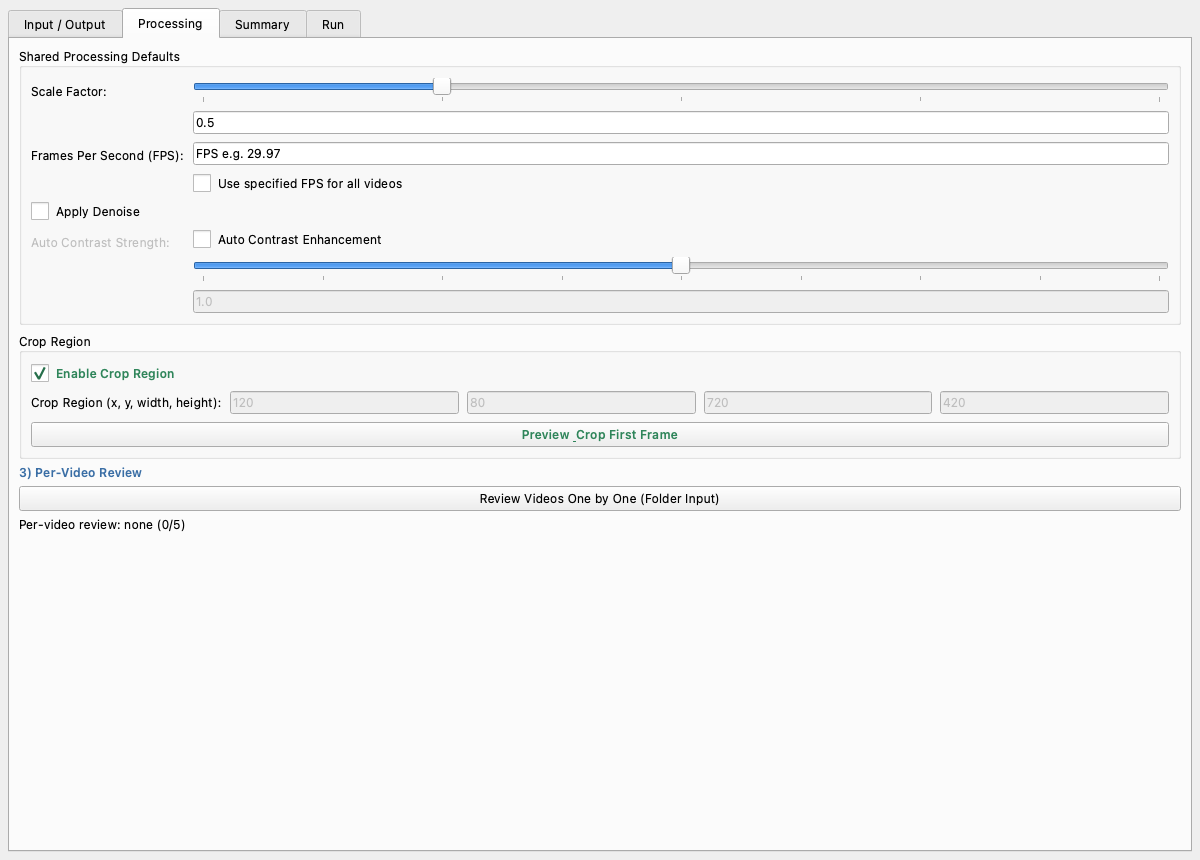Switch to the Input / Output tab

[x=64, y=24]
